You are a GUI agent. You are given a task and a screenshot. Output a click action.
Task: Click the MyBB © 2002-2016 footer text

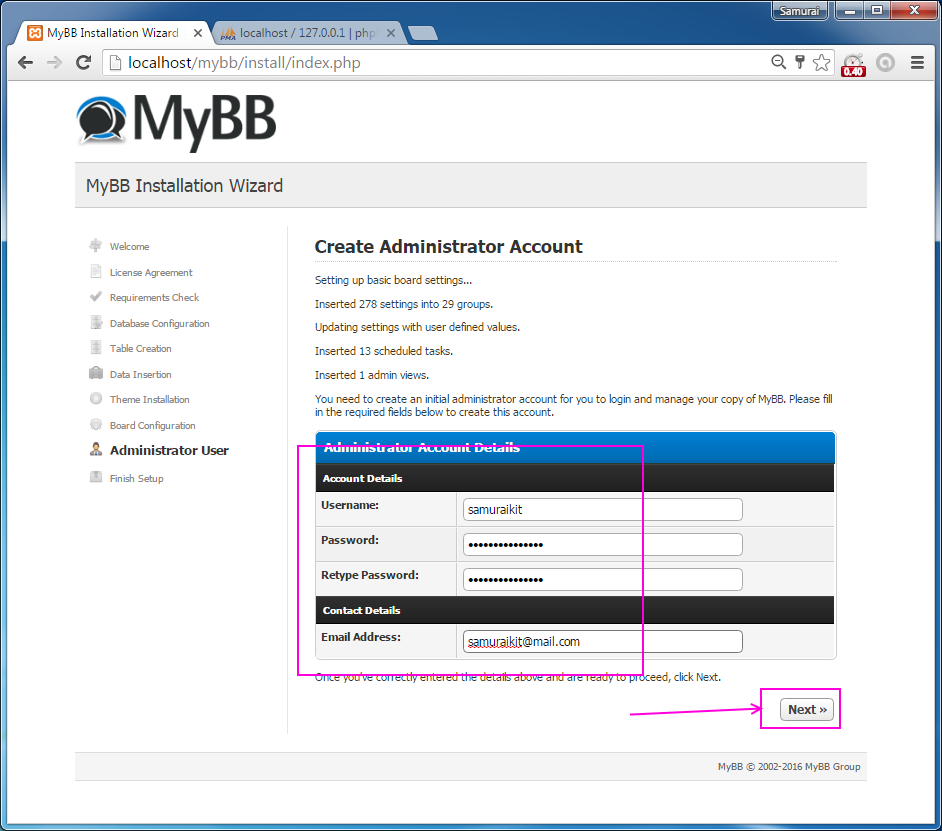[789, 767]
